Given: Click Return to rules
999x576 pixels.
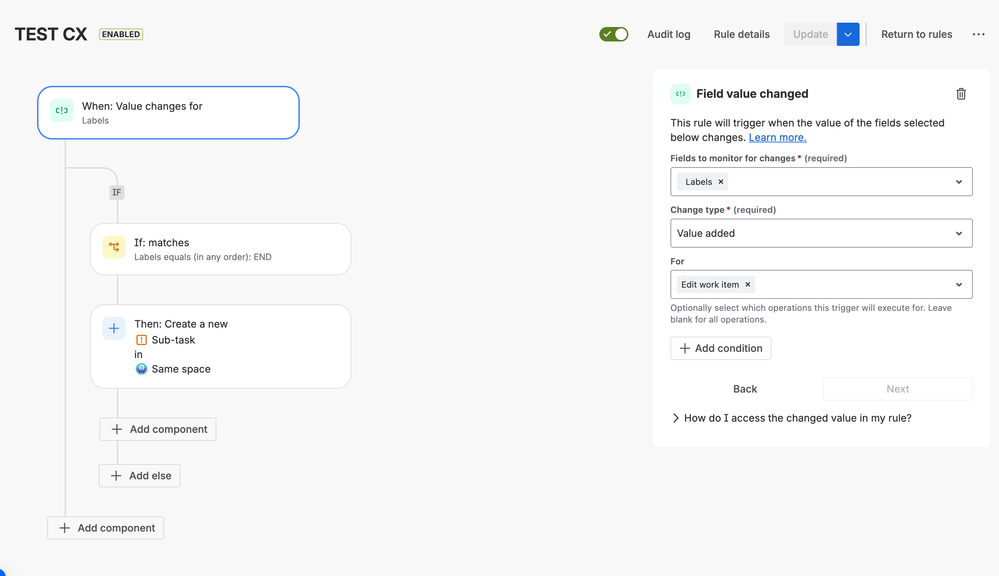Looking at the screenshot, I should point(916,34).
